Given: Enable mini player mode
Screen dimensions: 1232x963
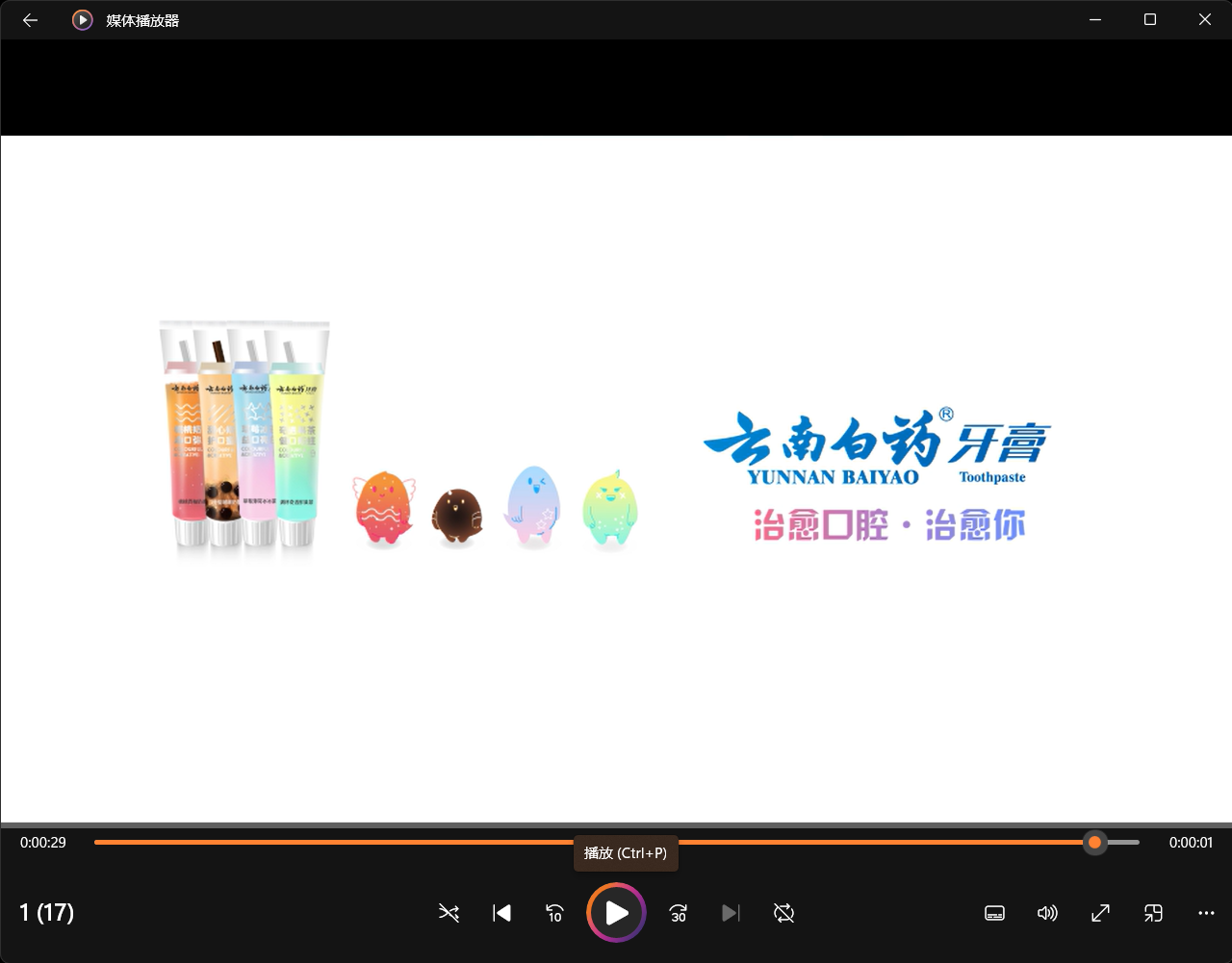Looking at the screenshot, I should [1153, 913].
